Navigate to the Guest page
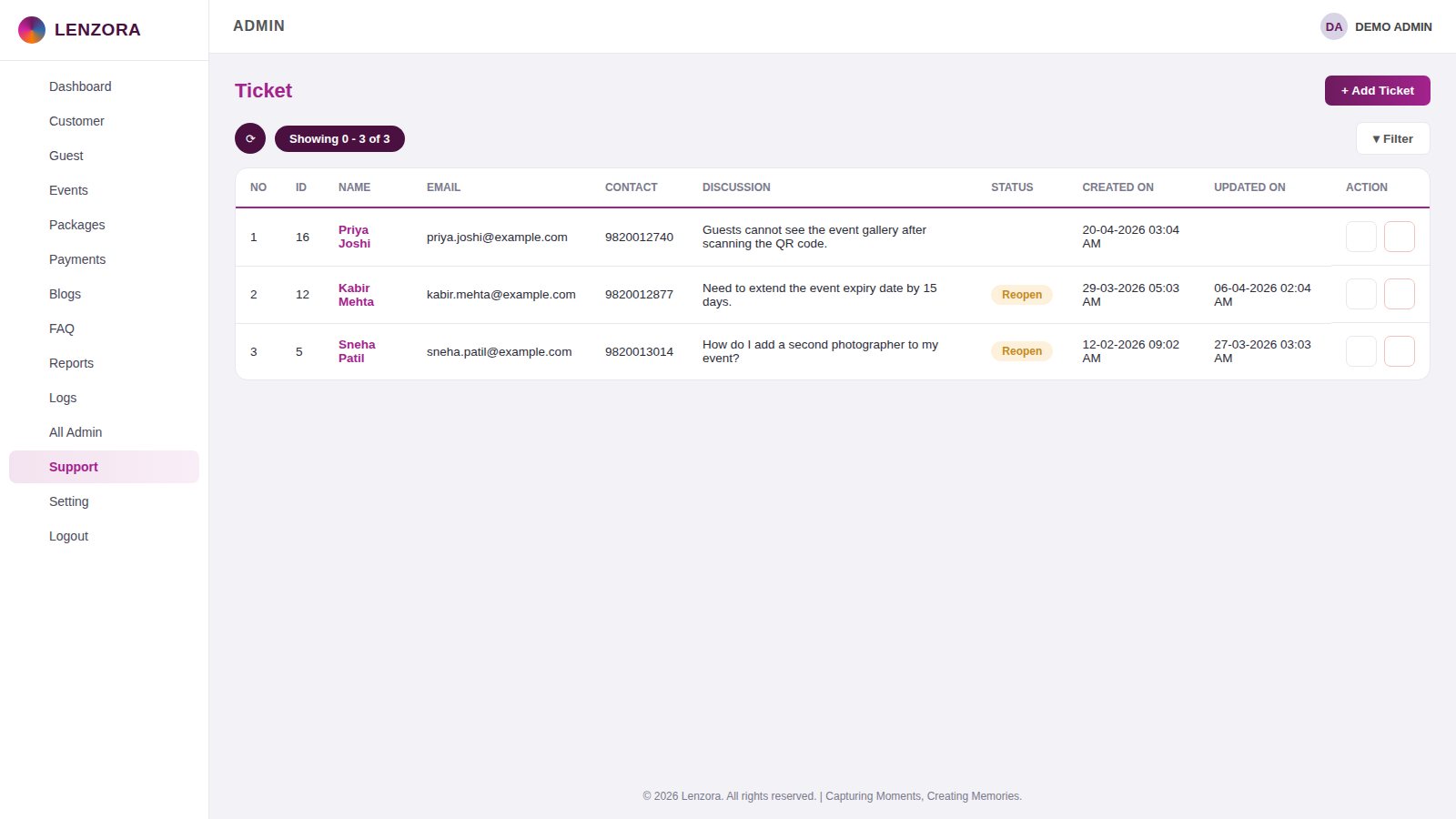Image resolution: width=1456 pixels, height=819 pixels. tap(104, 156)
